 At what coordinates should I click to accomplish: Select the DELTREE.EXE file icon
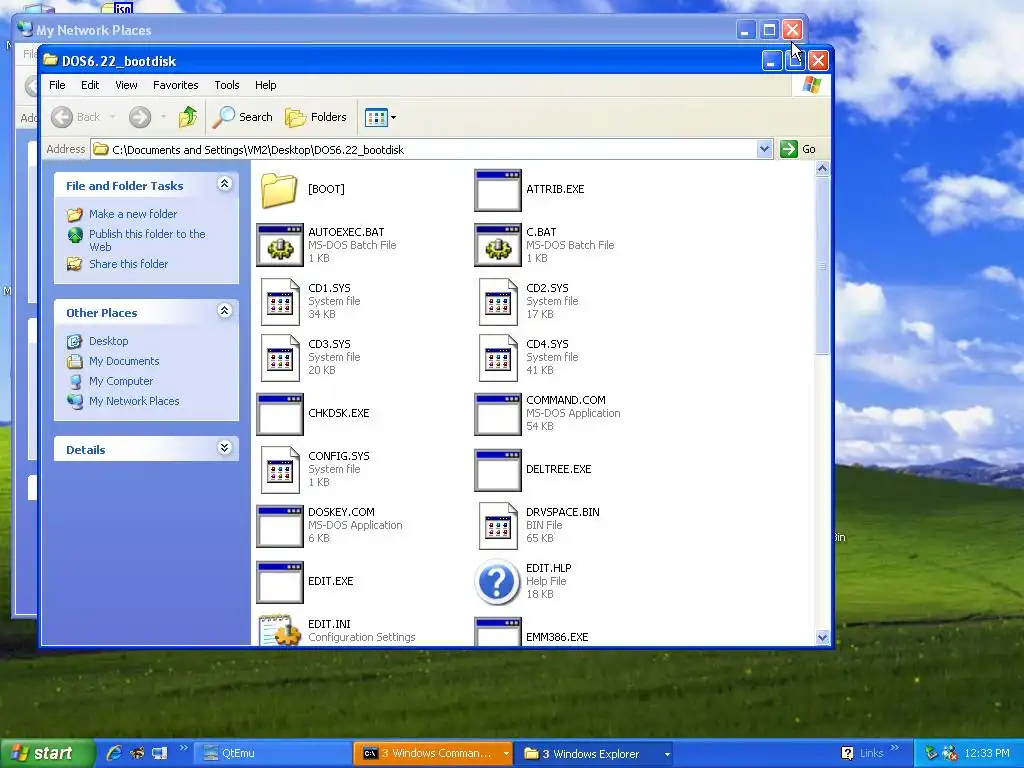click(498, 470)
